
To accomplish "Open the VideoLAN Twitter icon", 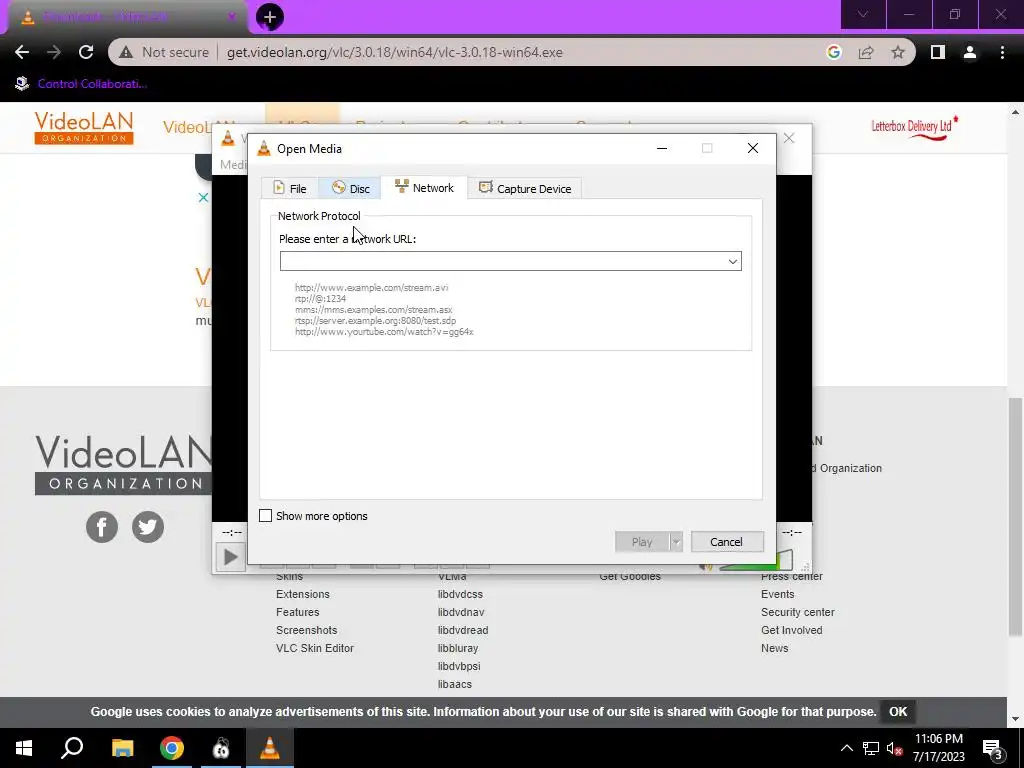I will pos(148,527).
